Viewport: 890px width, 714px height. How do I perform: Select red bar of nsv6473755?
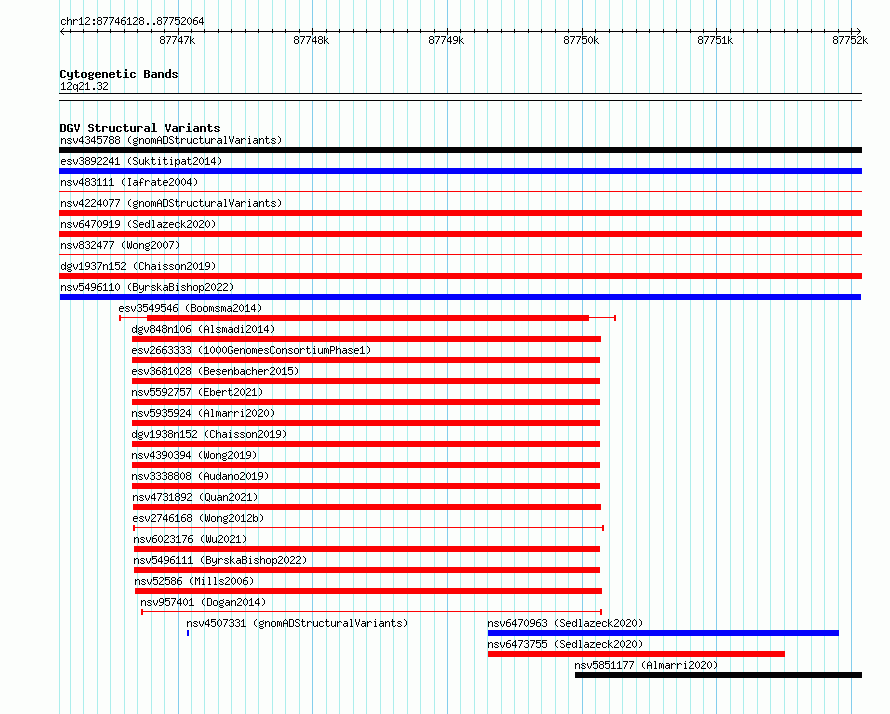pyautogui.click(x=636, y=654)
